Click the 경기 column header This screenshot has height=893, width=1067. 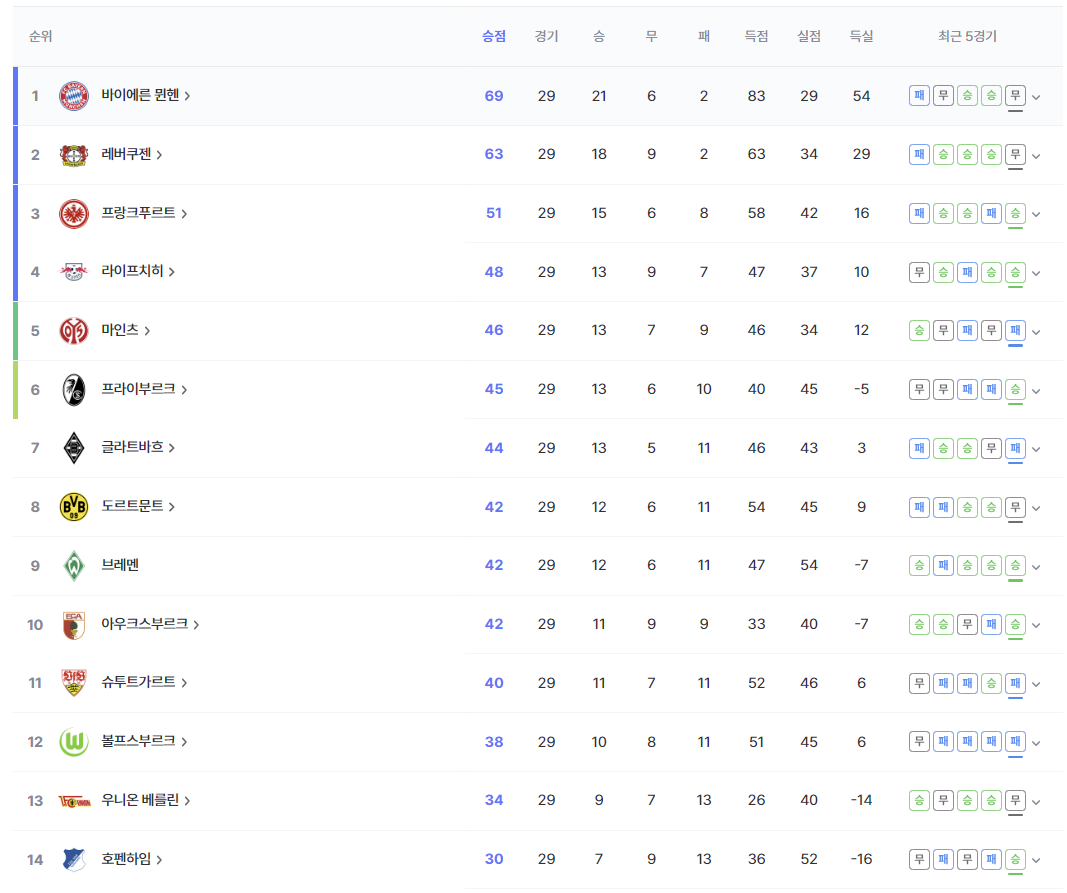tap(546, 36)
